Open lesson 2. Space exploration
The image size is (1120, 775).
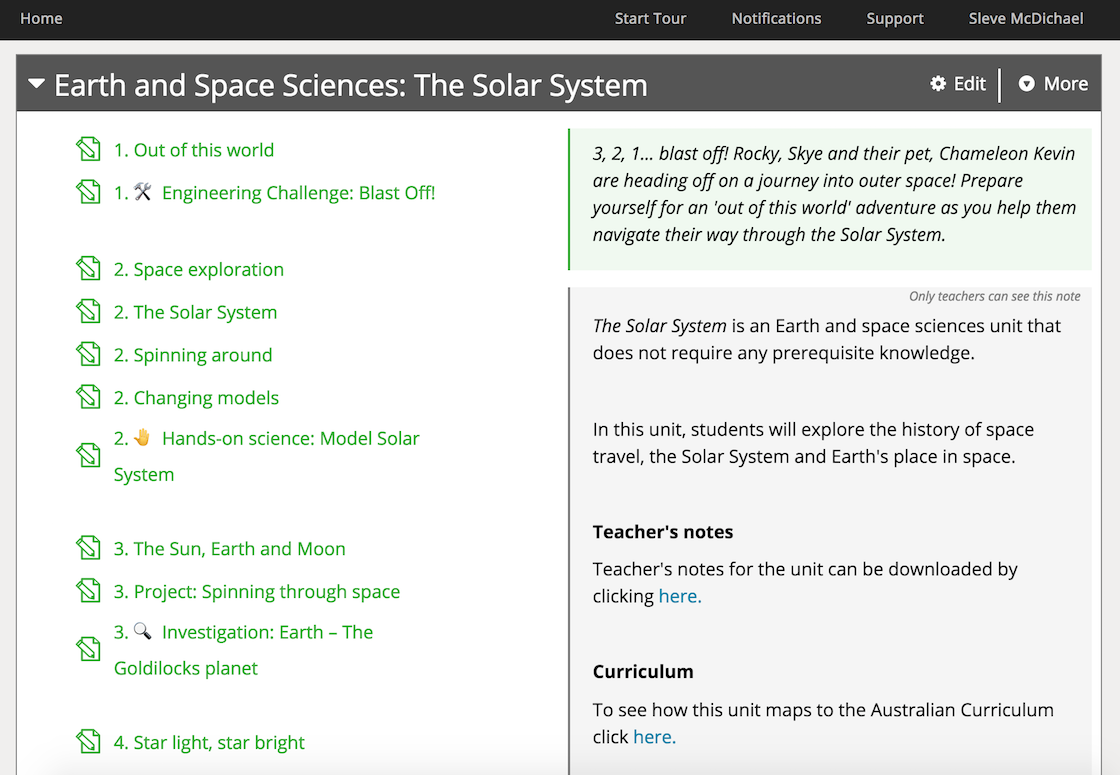pos(199,269)
